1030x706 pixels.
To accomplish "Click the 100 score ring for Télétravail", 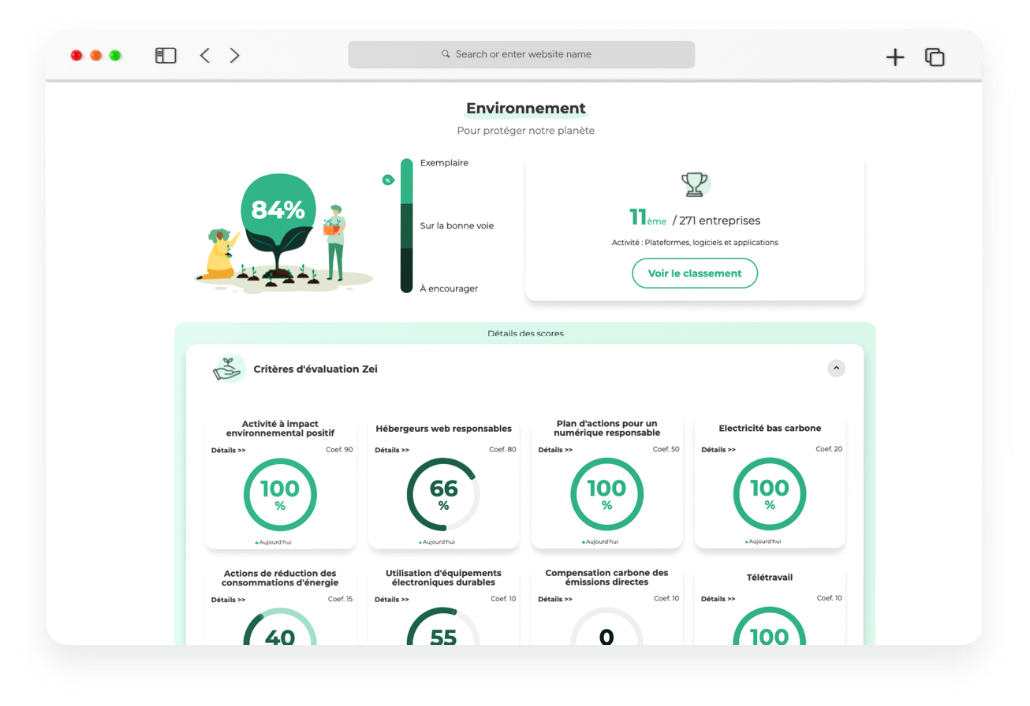I will [x=769, y=627].
